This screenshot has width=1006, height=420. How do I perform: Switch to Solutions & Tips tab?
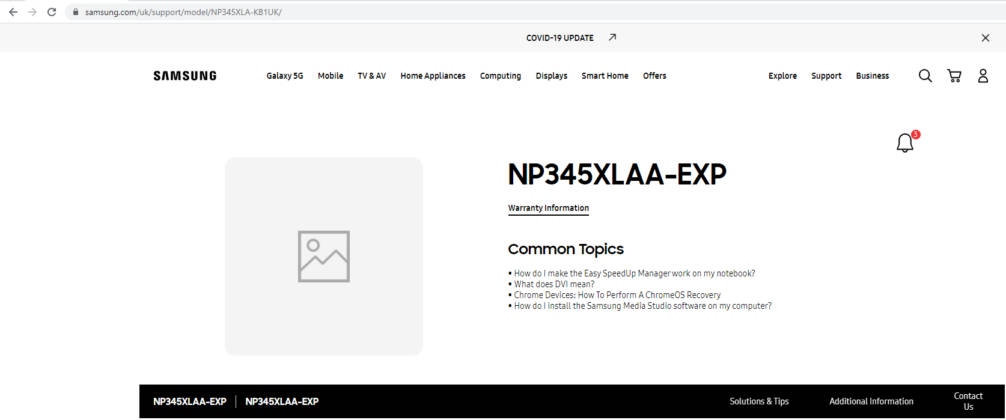759,401
